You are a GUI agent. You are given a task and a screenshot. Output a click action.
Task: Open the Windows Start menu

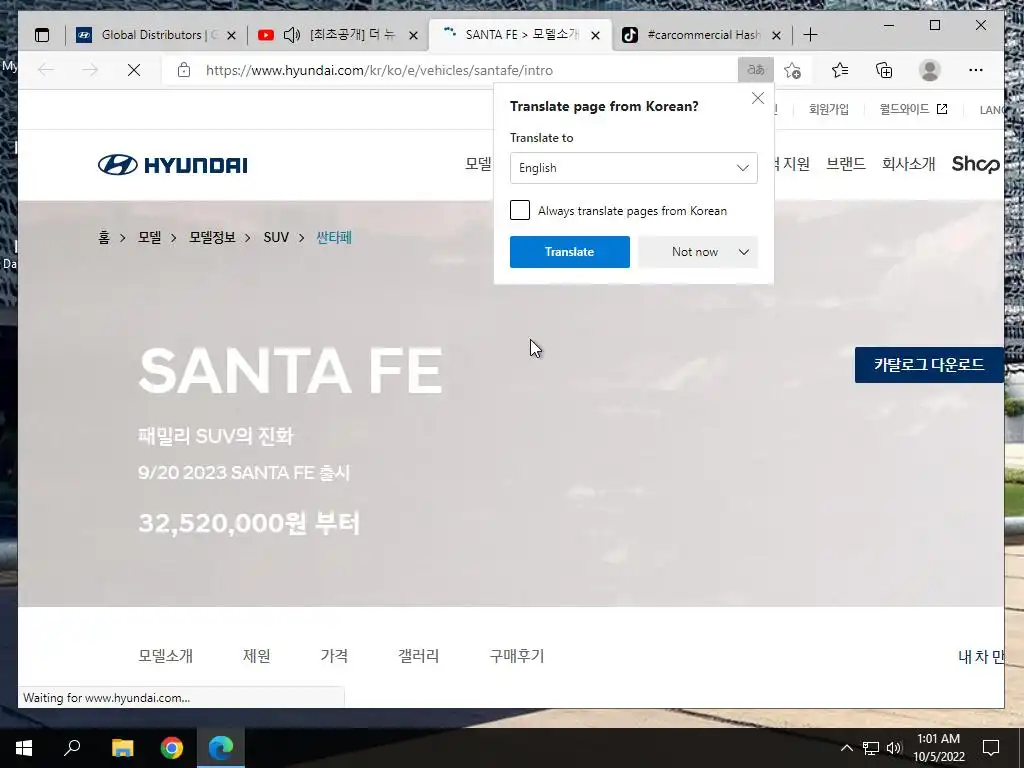pos(24,748)
